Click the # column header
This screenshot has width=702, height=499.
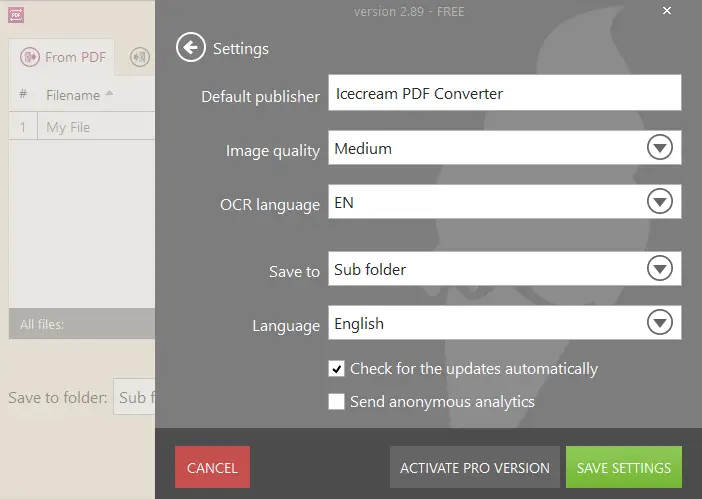click(x=23, y=94)
